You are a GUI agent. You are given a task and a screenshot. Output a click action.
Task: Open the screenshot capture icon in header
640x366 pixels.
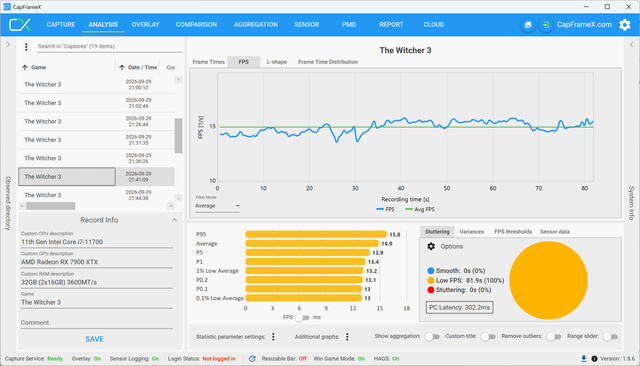coord(528,25)
